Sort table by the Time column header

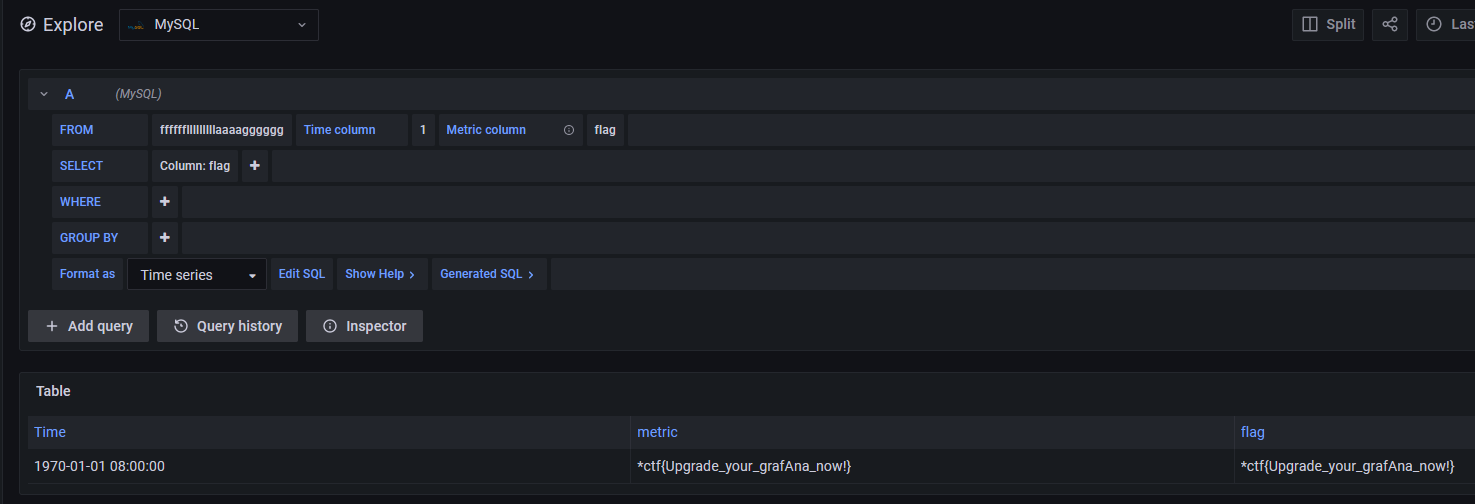pos(50,432)
